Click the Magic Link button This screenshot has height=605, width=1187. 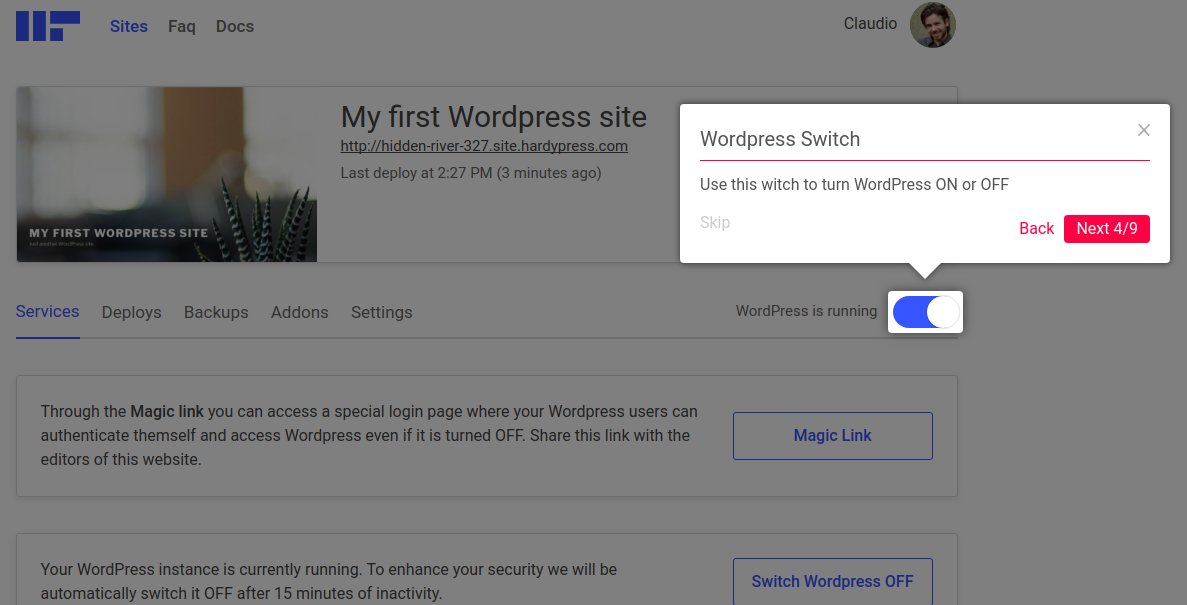832,436
